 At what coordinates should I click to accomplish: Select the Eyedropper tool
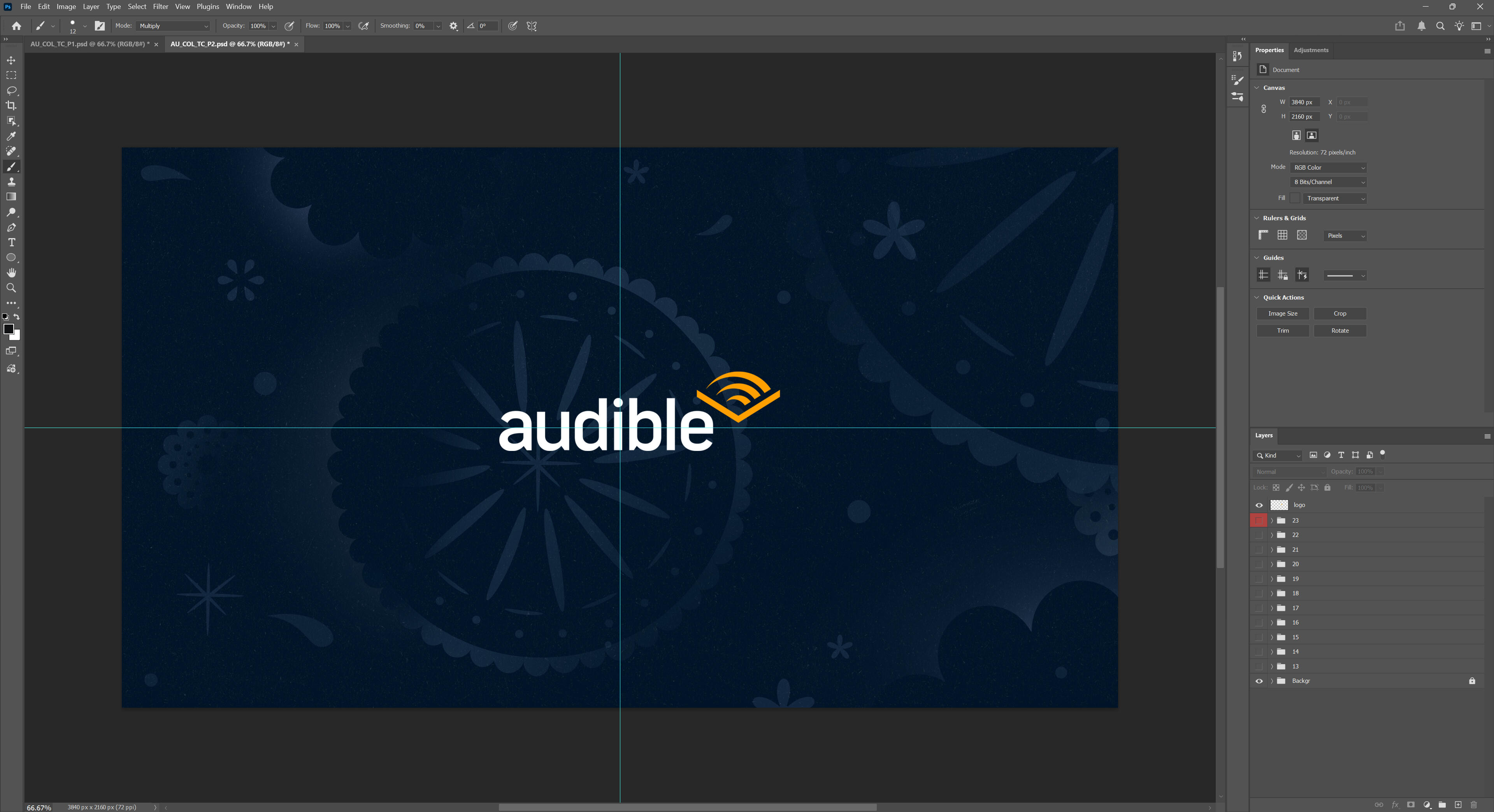click(x=11, y=136)
